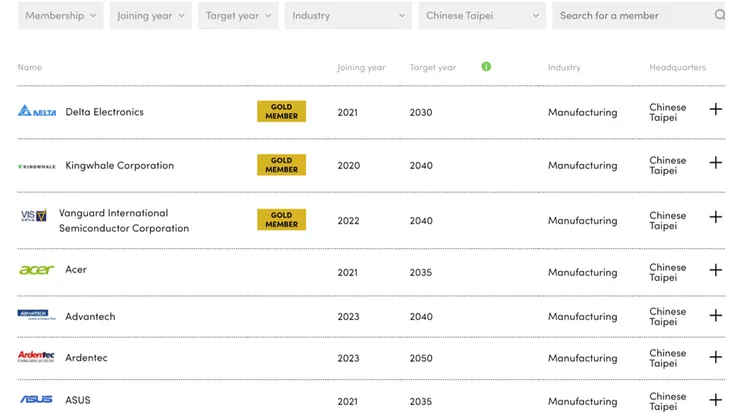Click the ASUS logo
Image resolution: width=740 pixels, height=419 pixels.
point(36,400)
